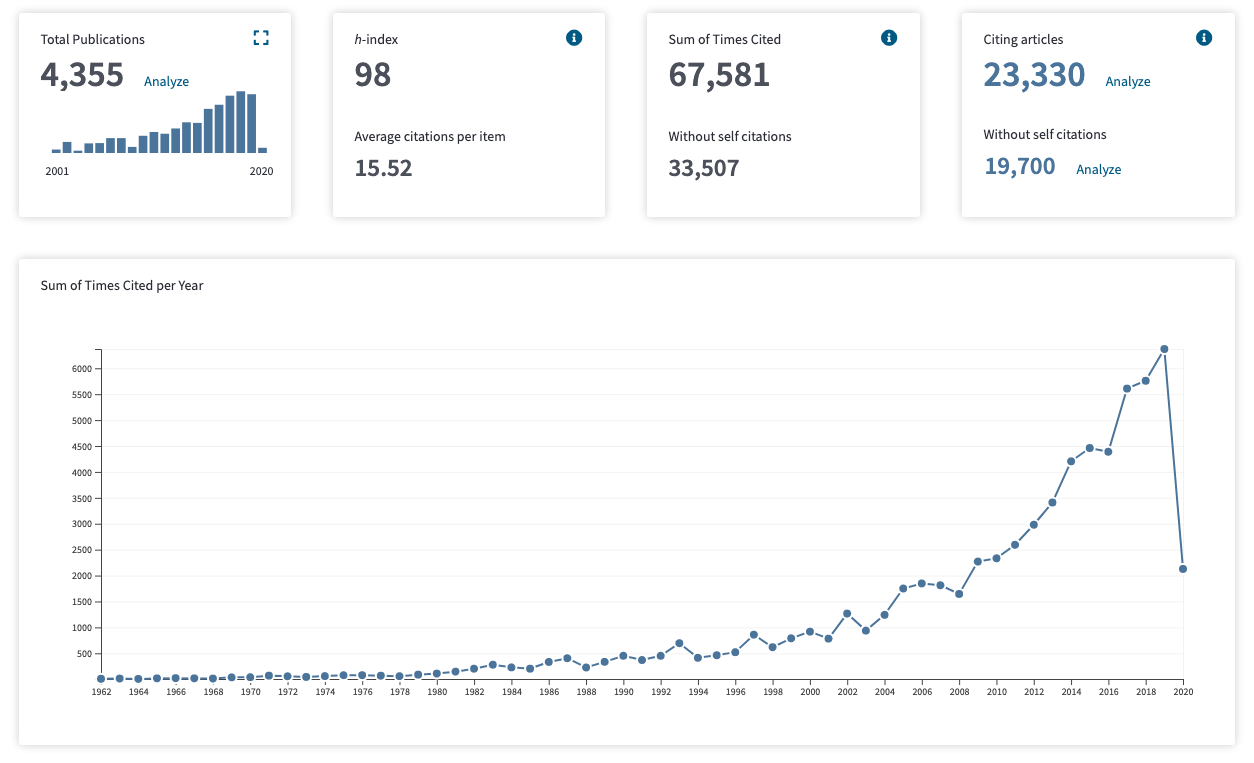Select the 2018 data point on the line
This screenshot has height=763, width=1254.
tap(1145, 380)
